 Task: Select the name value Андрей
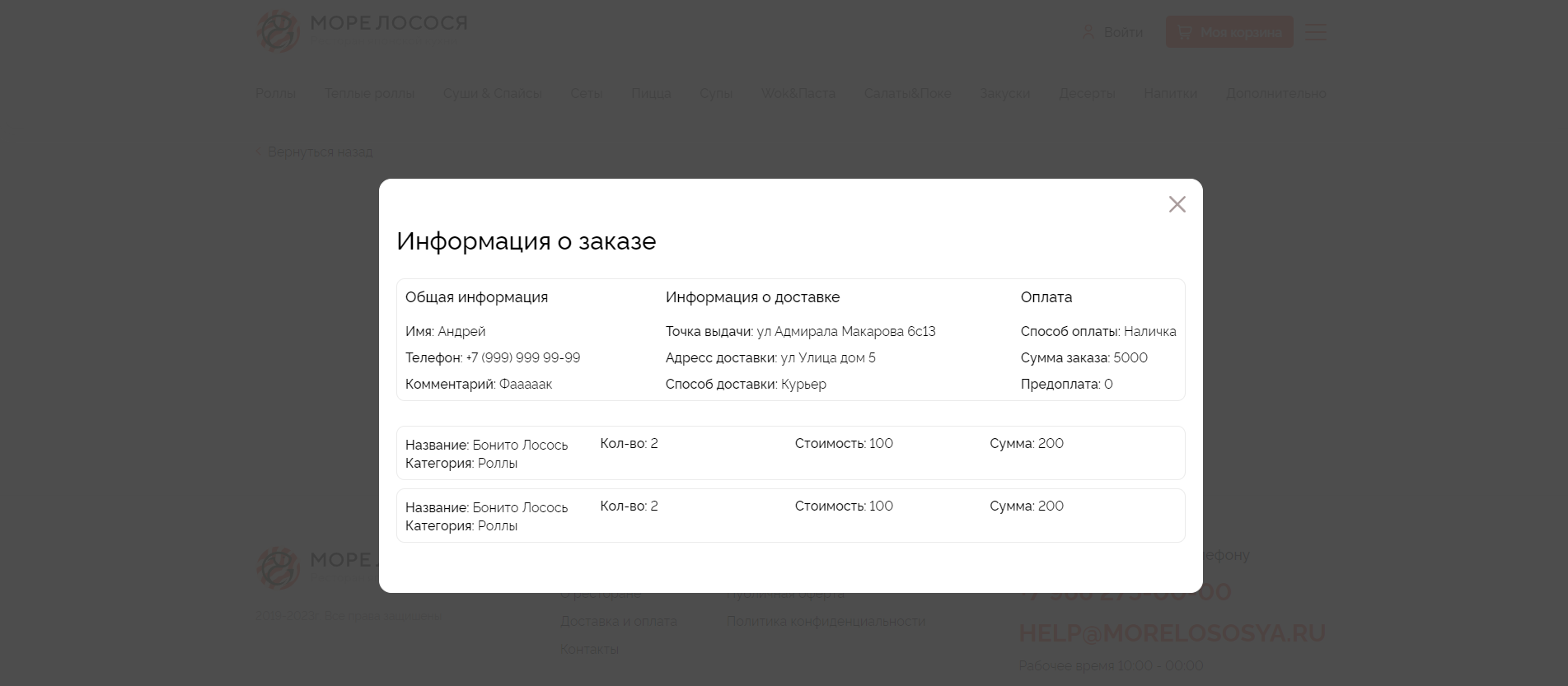click(461, 331)
